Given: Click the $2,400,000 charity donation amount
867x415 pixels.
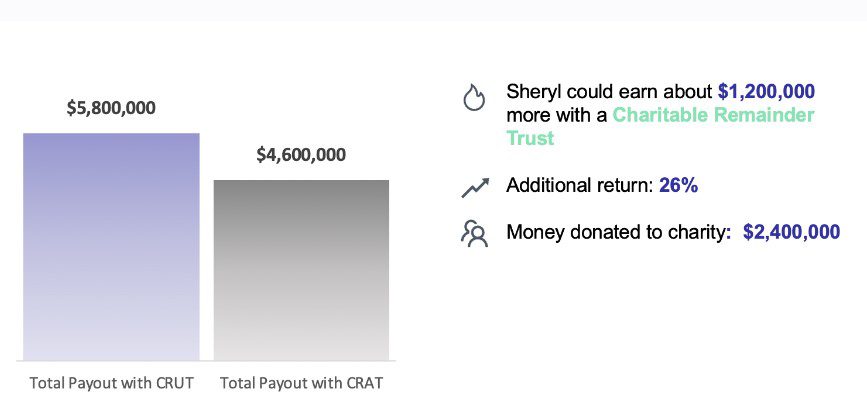Looking at the screenshot, I should (791, 232).
